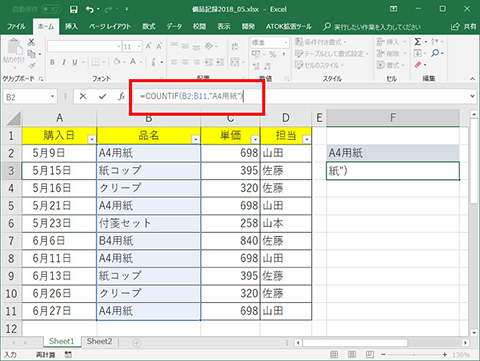The width and height of the screenshot is (480, 361).
Task: Select cell containing 付箋セット
Action: 149,223
